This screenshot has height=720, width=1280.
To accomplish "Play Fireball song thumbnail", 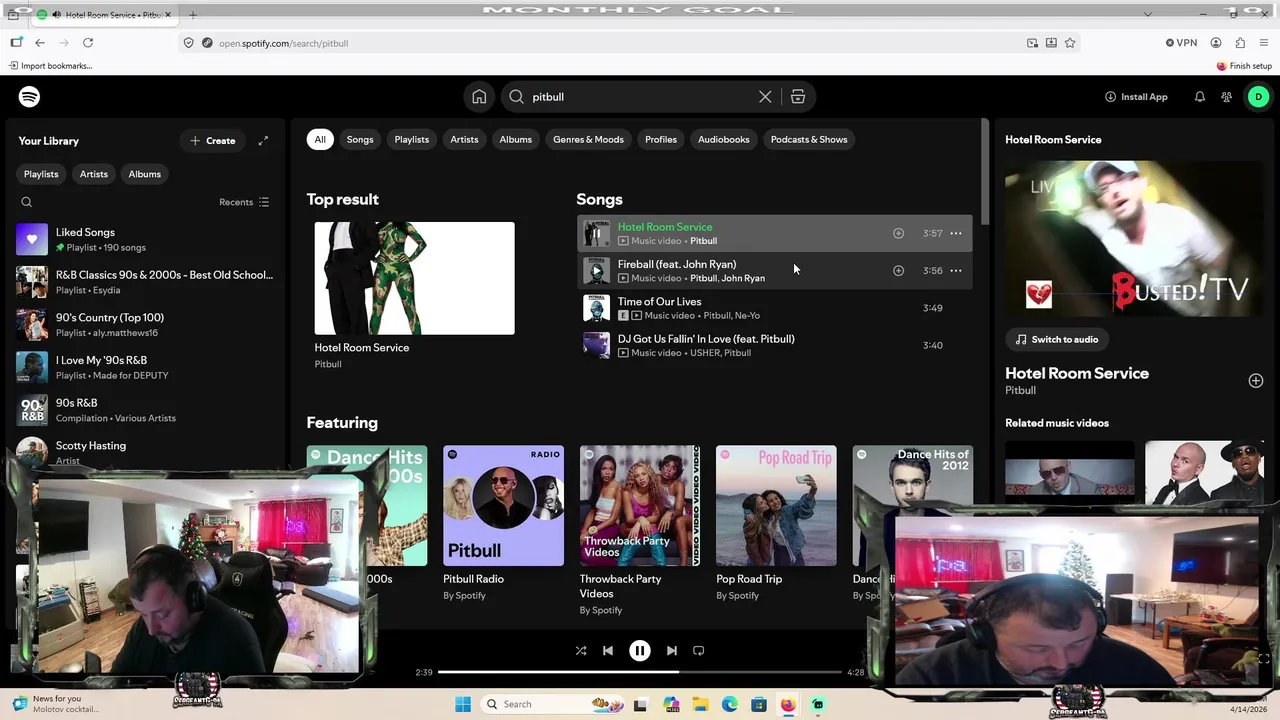I will point(597,271).
